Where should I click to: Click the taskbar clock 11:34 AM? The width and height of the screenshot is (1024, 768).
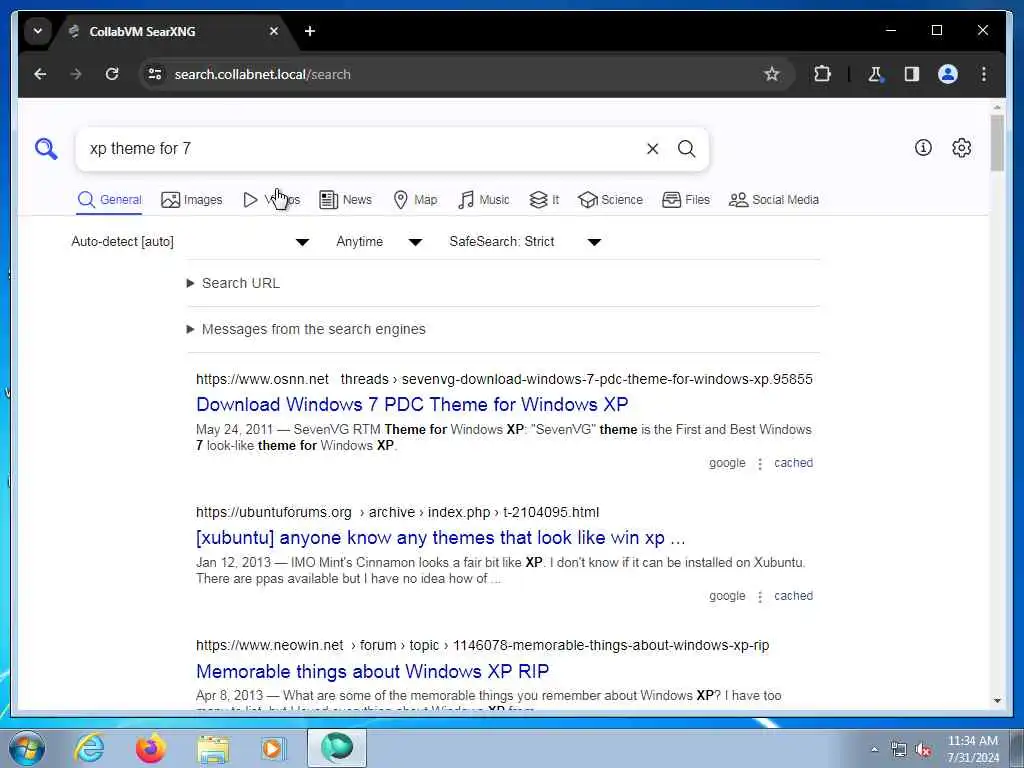972,741
